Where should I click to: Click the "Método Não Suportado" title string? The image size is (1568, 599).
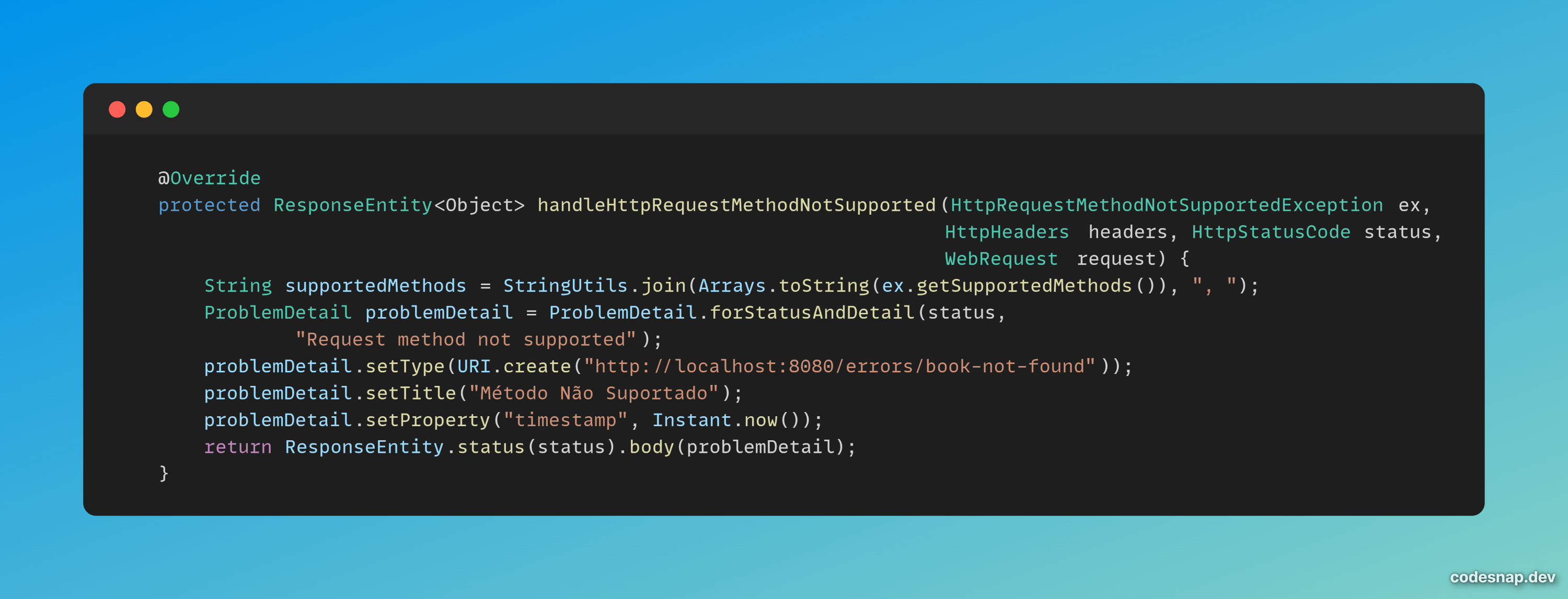tap(593, 393)
